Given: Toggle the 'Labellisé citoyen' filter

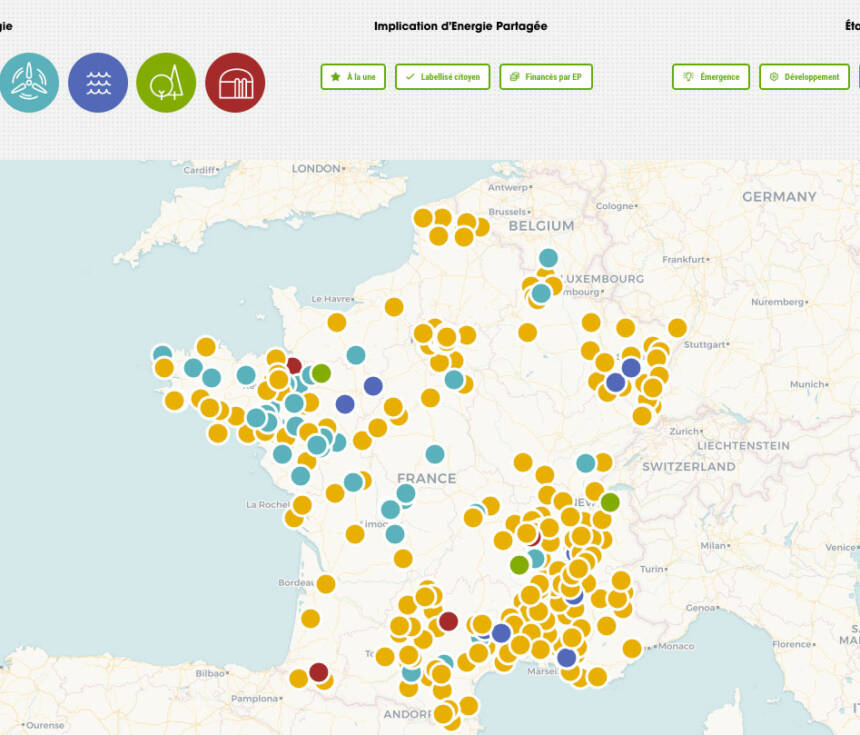Looking at the screenshot, I should click(x=441, y=77).
